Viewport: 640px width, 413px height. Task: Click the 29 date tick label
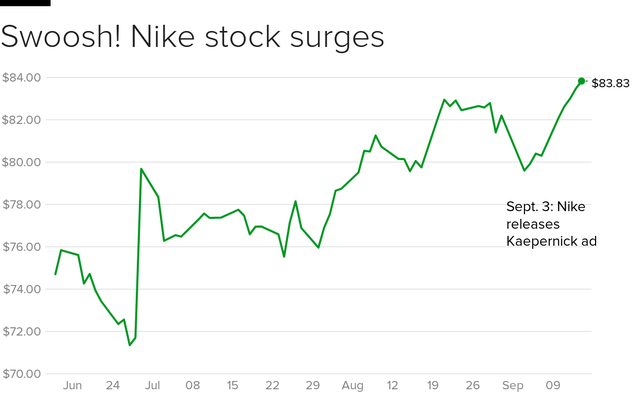click(x=312, y=384)
